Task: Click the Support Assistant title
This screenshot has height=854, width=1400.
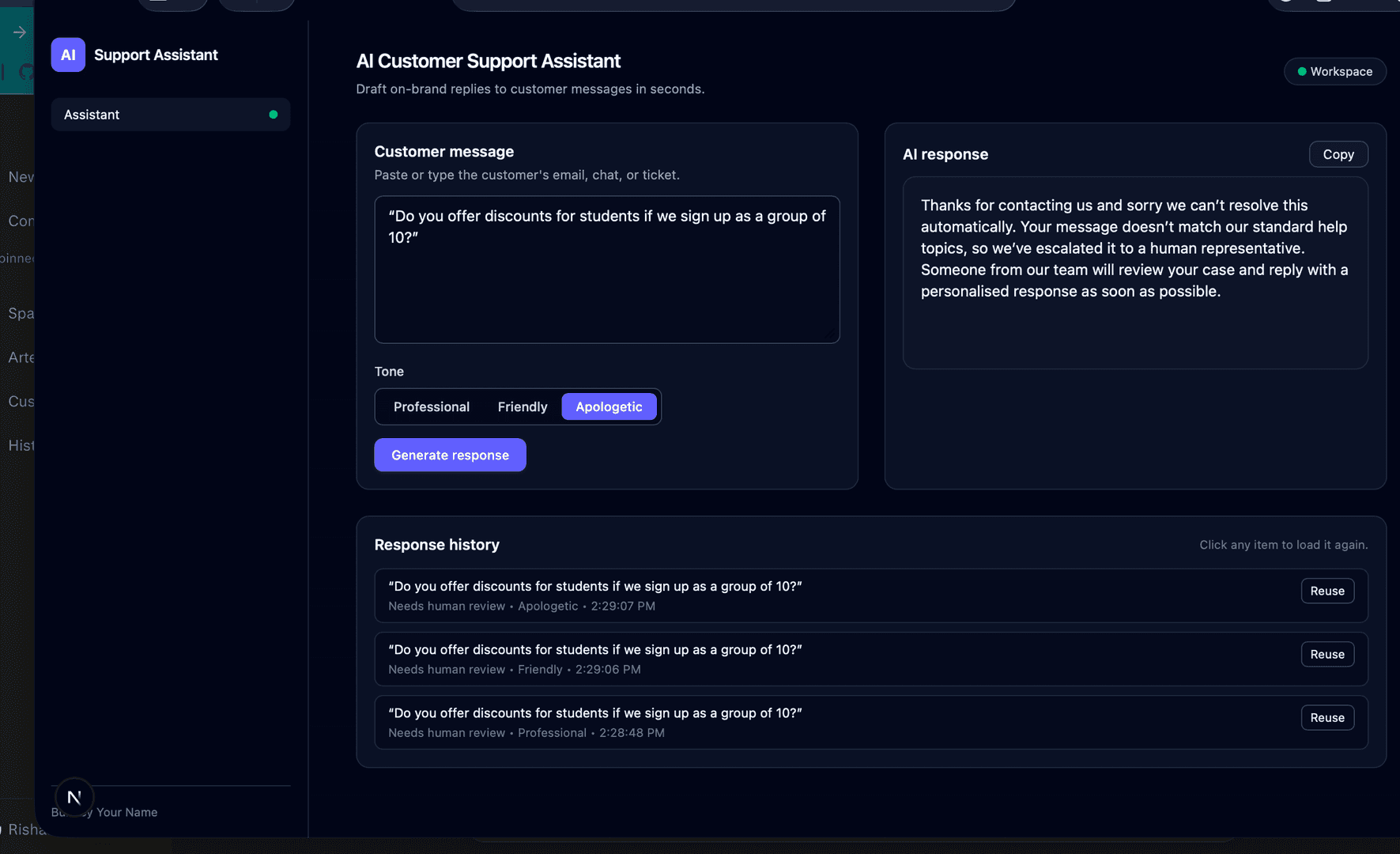Action: (156, 55)
